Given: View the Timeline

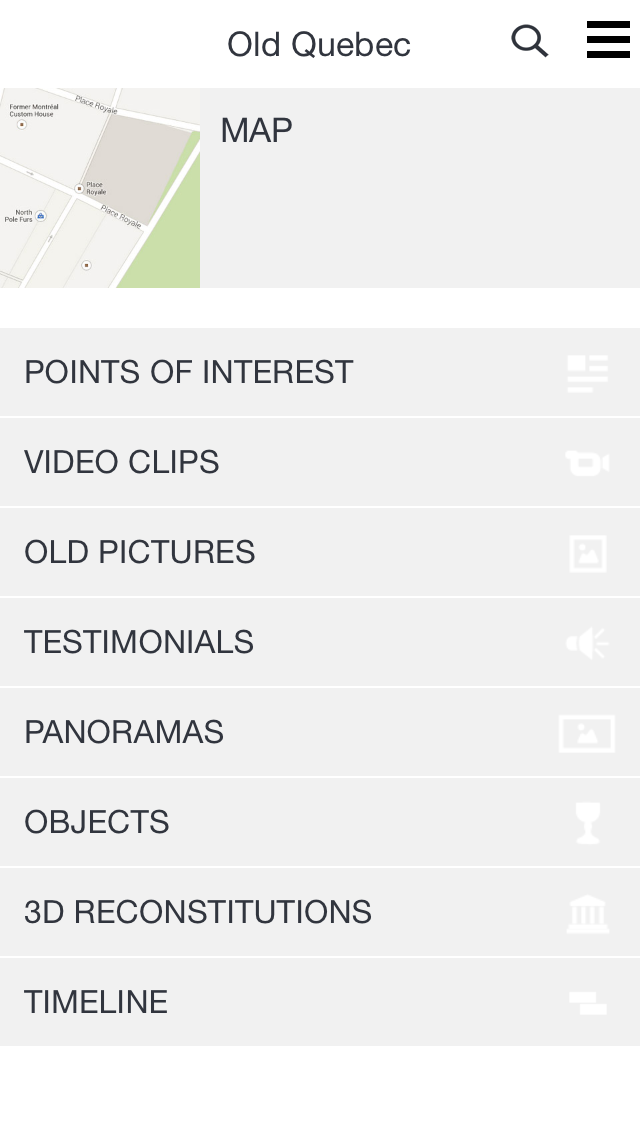Looking at the screenshot, I should coord(320,1002).
